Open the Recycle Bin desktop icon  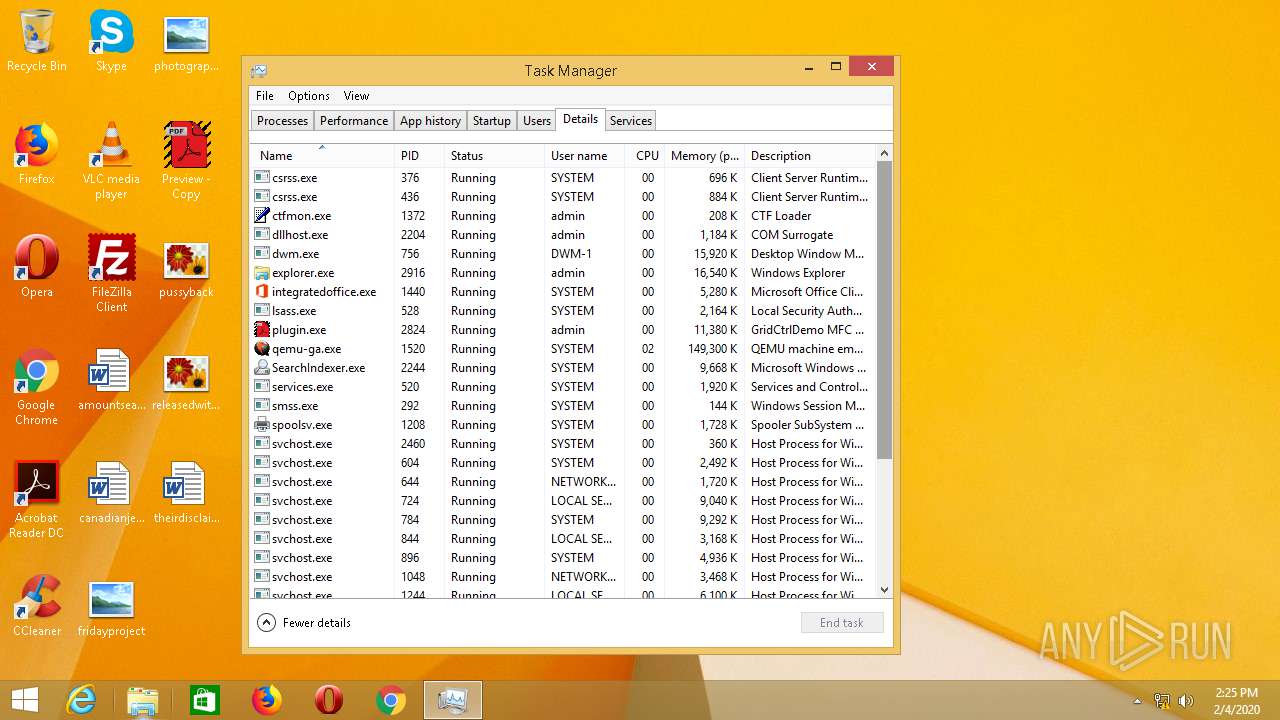37,41
